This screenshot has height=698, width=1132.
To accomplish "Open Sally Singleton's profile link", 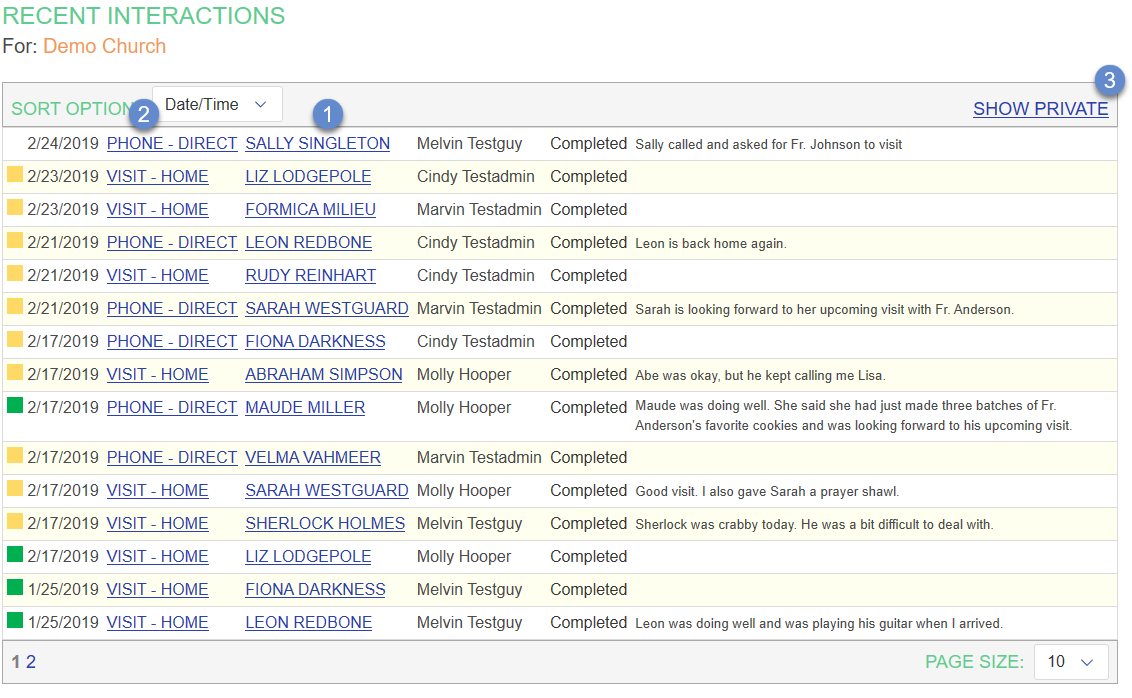I will coord(317,144).
